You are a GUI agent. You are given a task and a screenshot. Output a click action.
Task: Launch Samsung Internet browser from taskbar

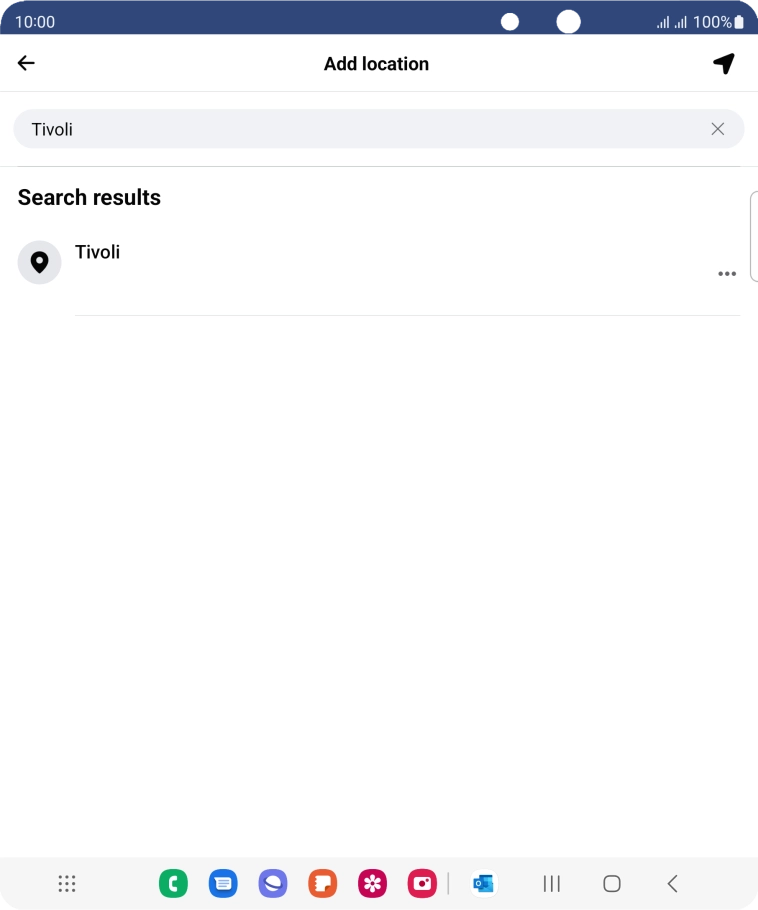pyautogui.click(x=273, y=884)
